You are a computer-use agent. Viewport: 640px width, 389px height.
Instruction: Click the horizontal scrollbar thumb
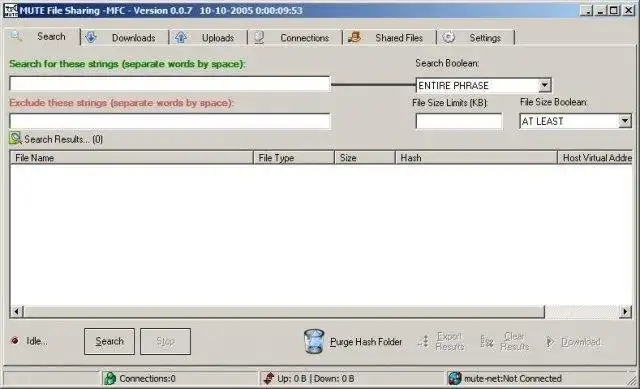(284, 312)
